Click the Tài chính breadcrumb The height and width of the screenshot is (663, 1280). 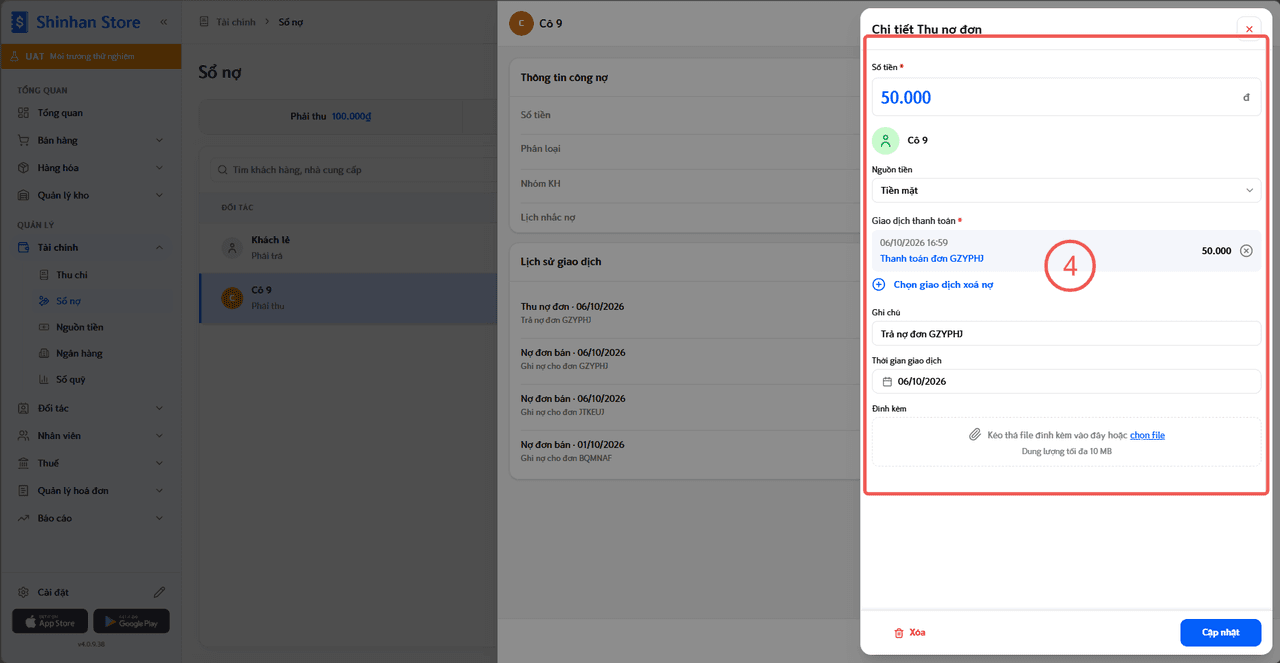pos(236,22)
